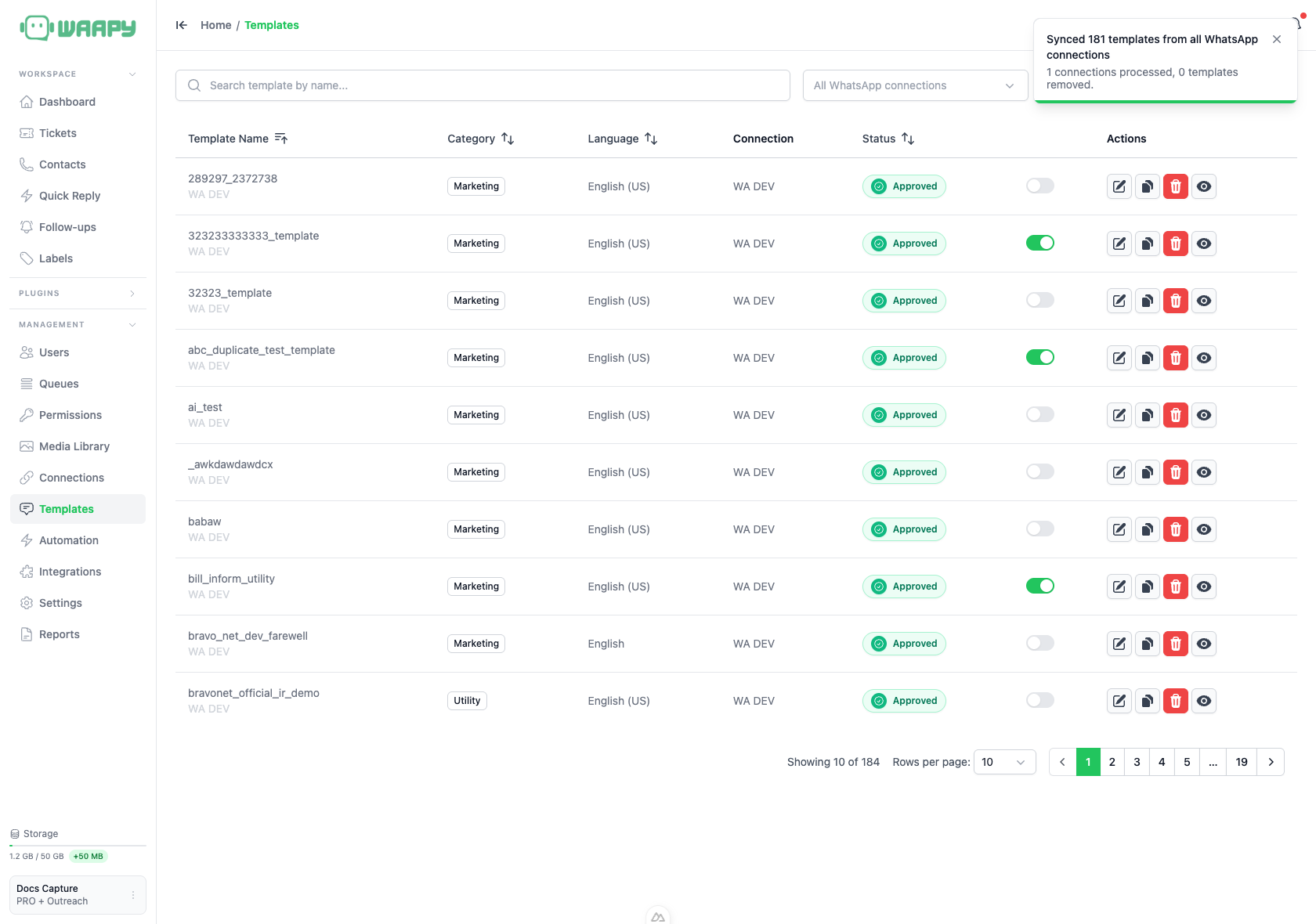The height and width of the screenshot is (924, 1316).
Task: Sort by Category column
Action: pyautogui.click(x=480, y=139)
